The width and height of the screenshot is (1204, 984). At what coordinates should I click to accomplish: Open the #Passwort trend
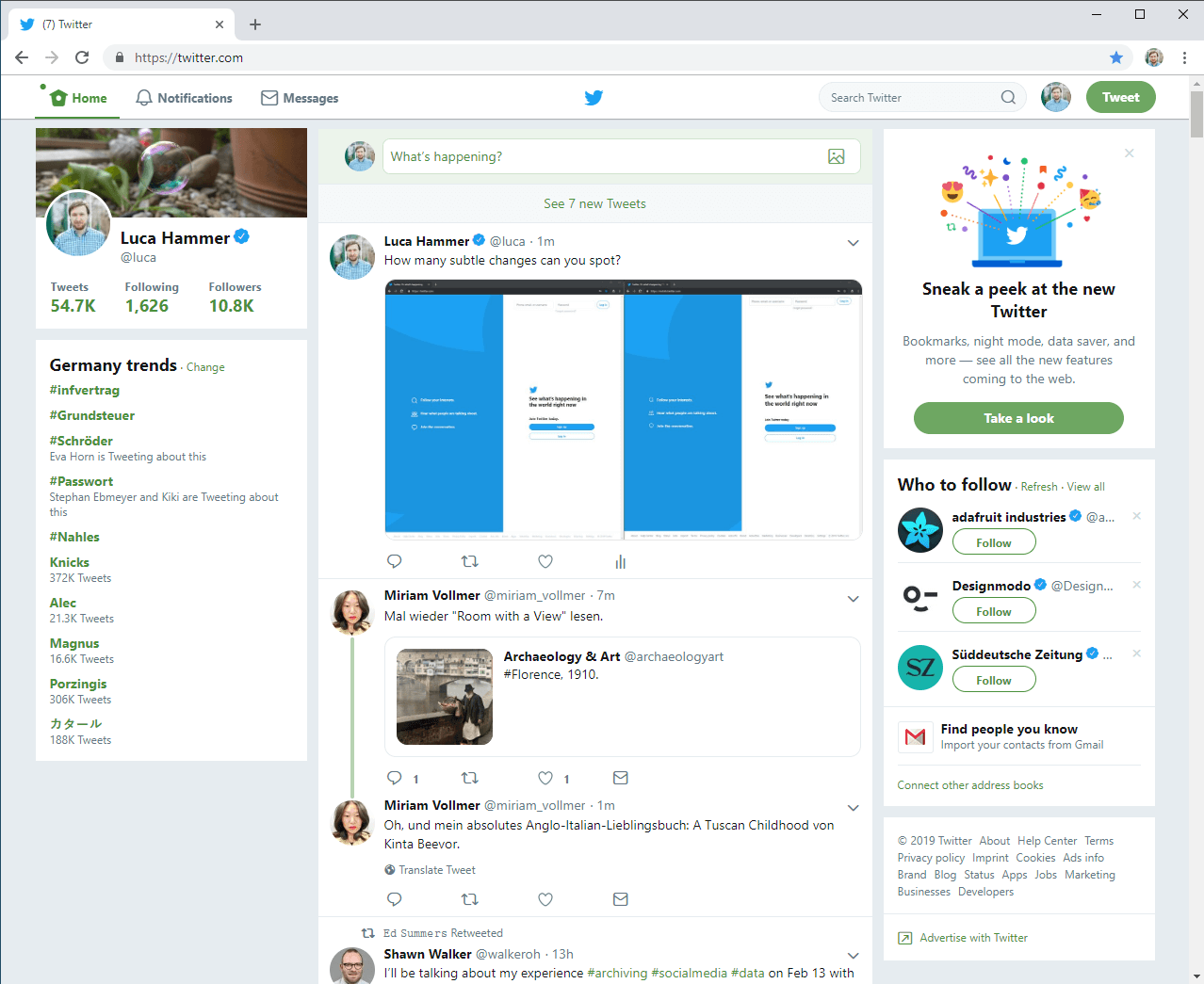(x=81, y=481)
